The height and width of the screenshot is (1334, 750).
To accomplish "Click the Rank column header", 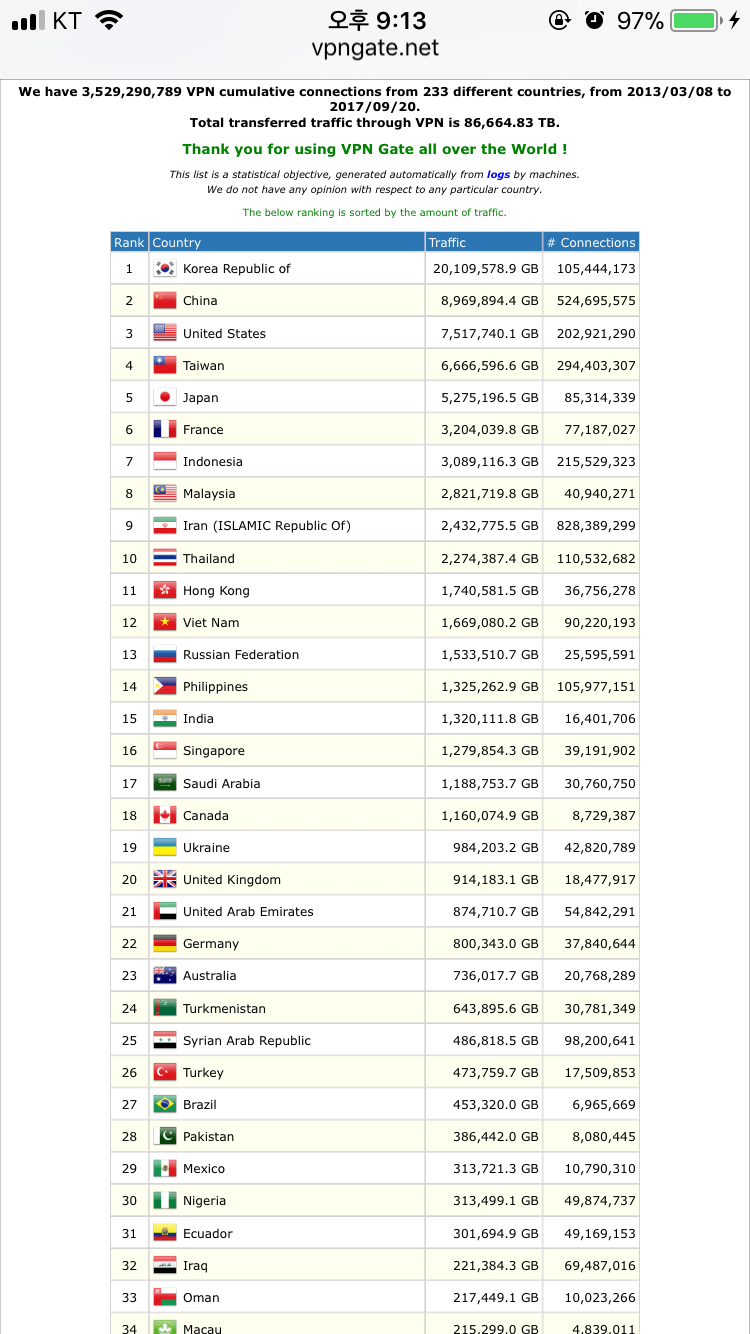I will tap(129, 242).
